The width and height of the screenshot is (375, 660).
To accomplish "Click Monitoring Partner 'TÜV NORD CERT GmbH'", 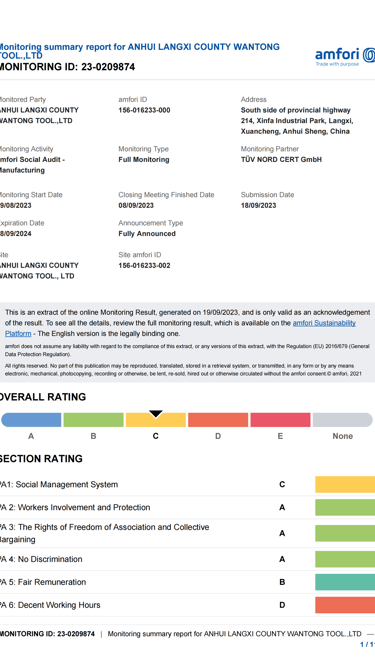I will (x=281, y=160).
